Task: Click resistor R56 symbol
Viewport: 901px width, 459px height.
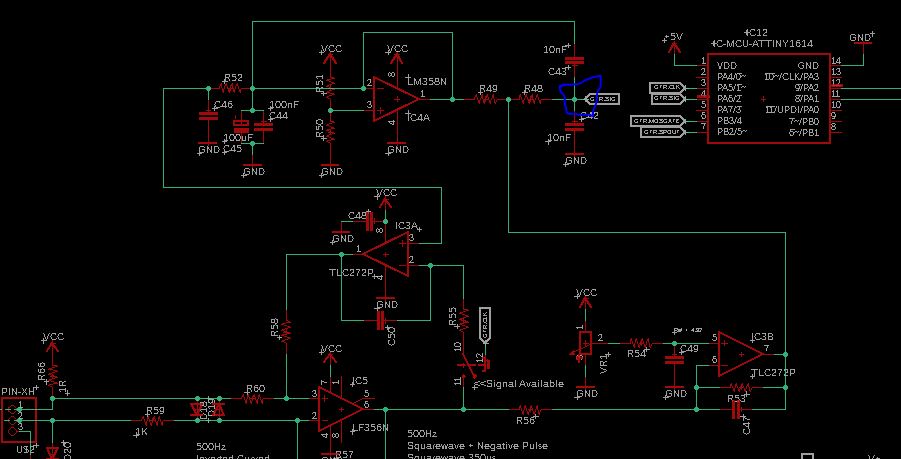Action: tap(530, 410)
